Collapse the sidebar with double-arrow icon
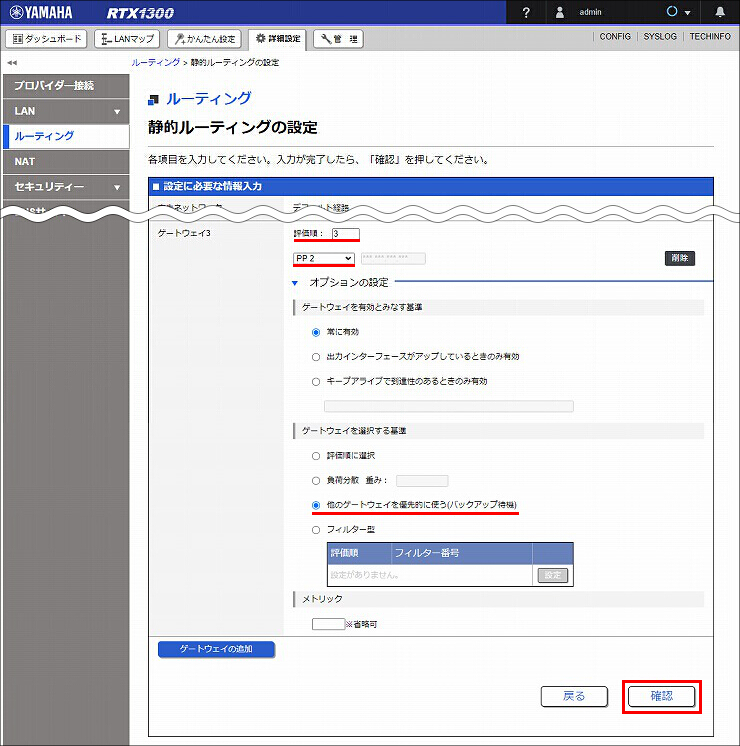 pyautogui.click(x=12, y=63)
